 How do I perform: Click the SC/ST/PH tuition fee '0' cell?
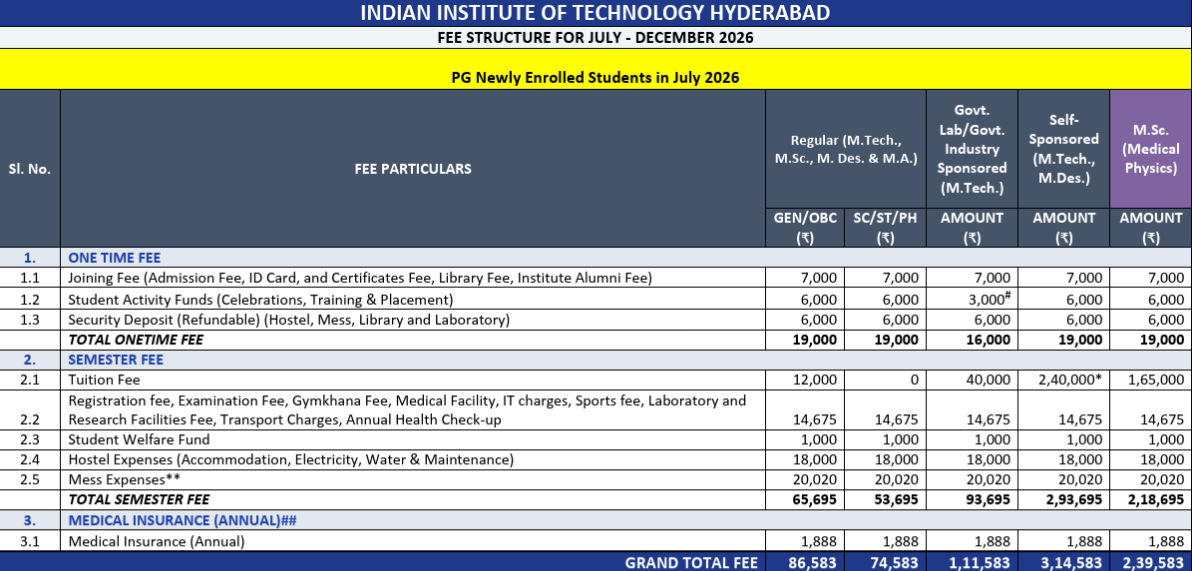(x=914, y=379)
